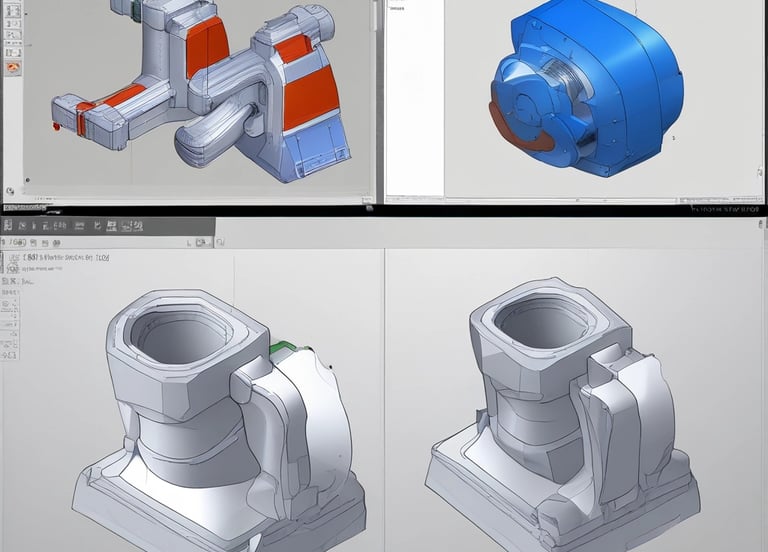Click the boxed icon left of the light toolbar's divider
The image size is (768, 552).
coord(201,242)
